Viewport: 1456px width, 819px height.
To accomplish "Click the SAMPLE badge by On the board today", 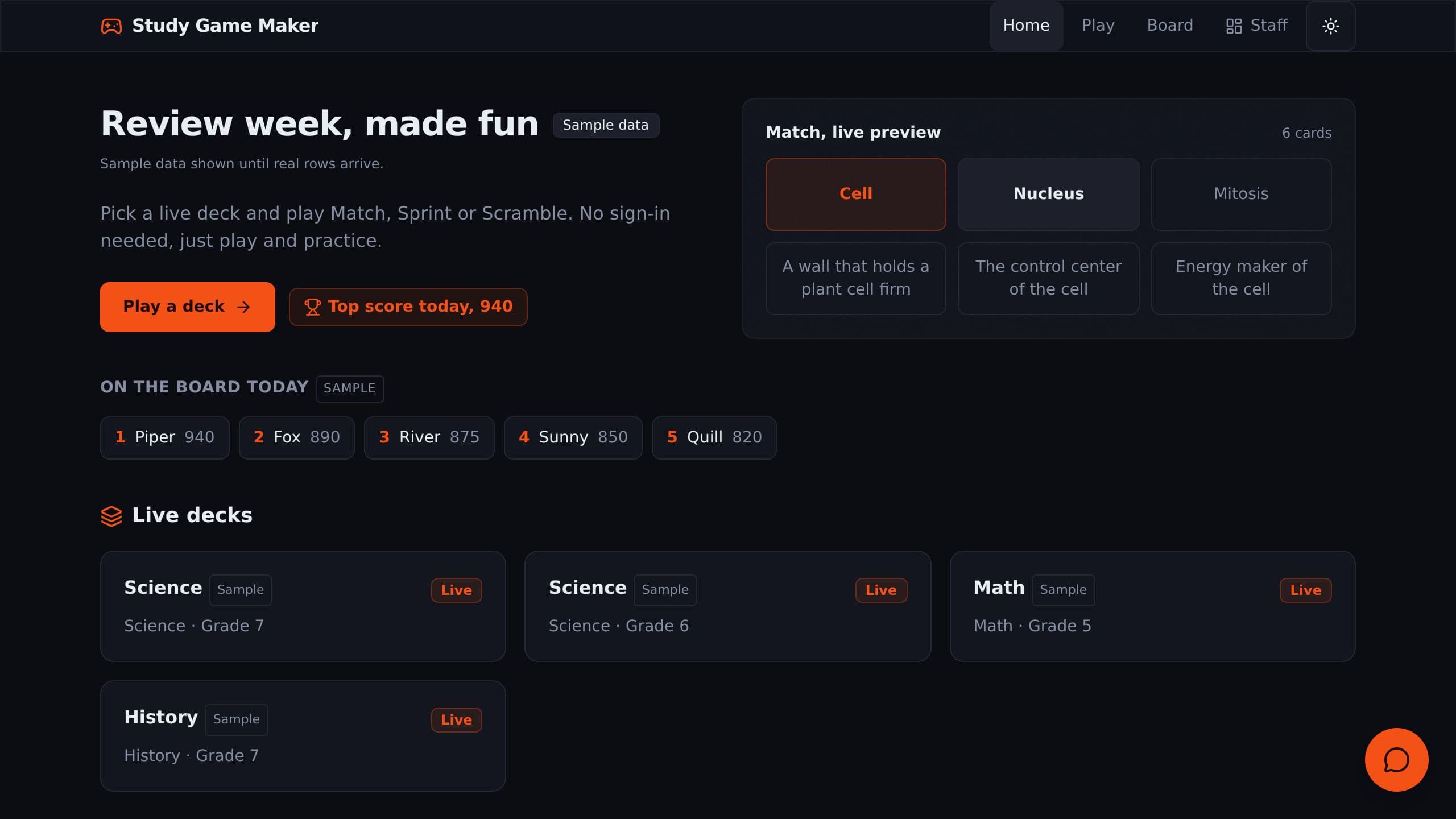I will pyautogui.click(x=350, y=388).
